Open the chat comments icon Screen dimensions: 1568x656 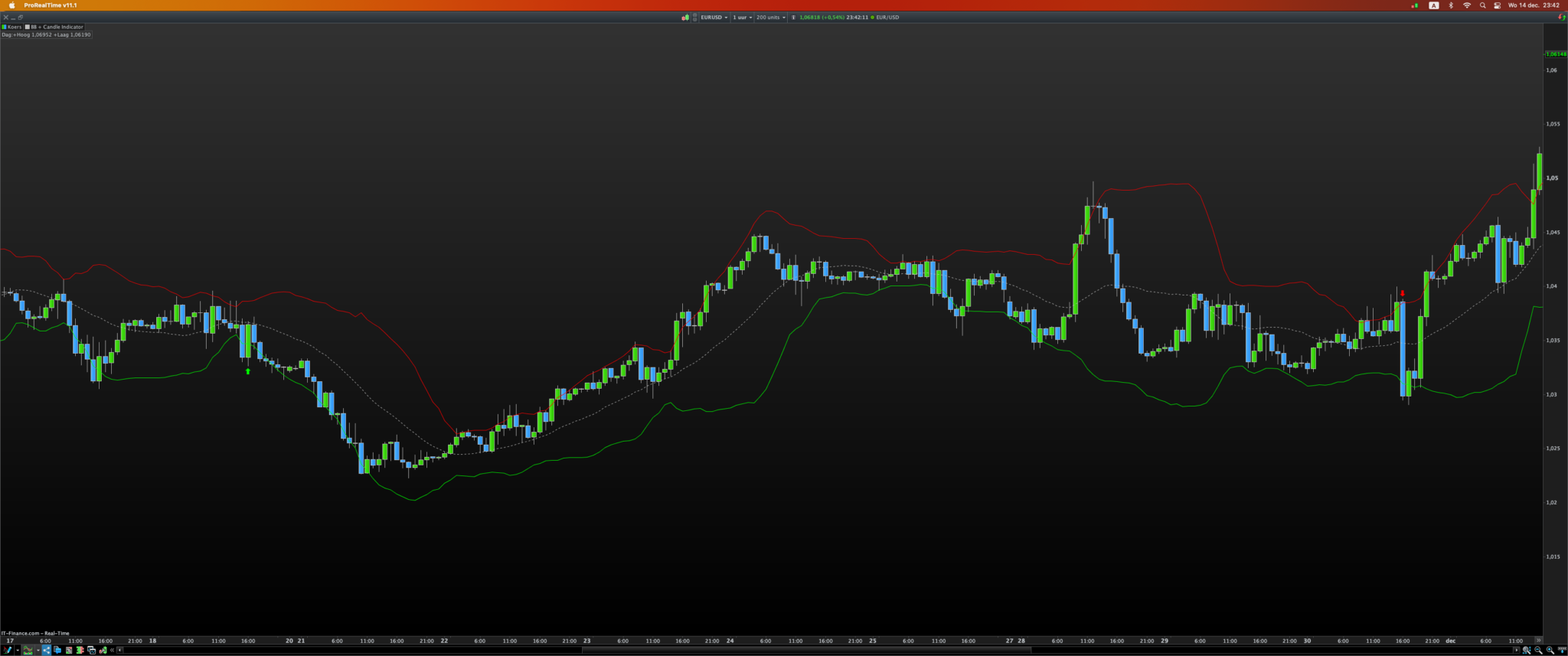coord(57,650)
